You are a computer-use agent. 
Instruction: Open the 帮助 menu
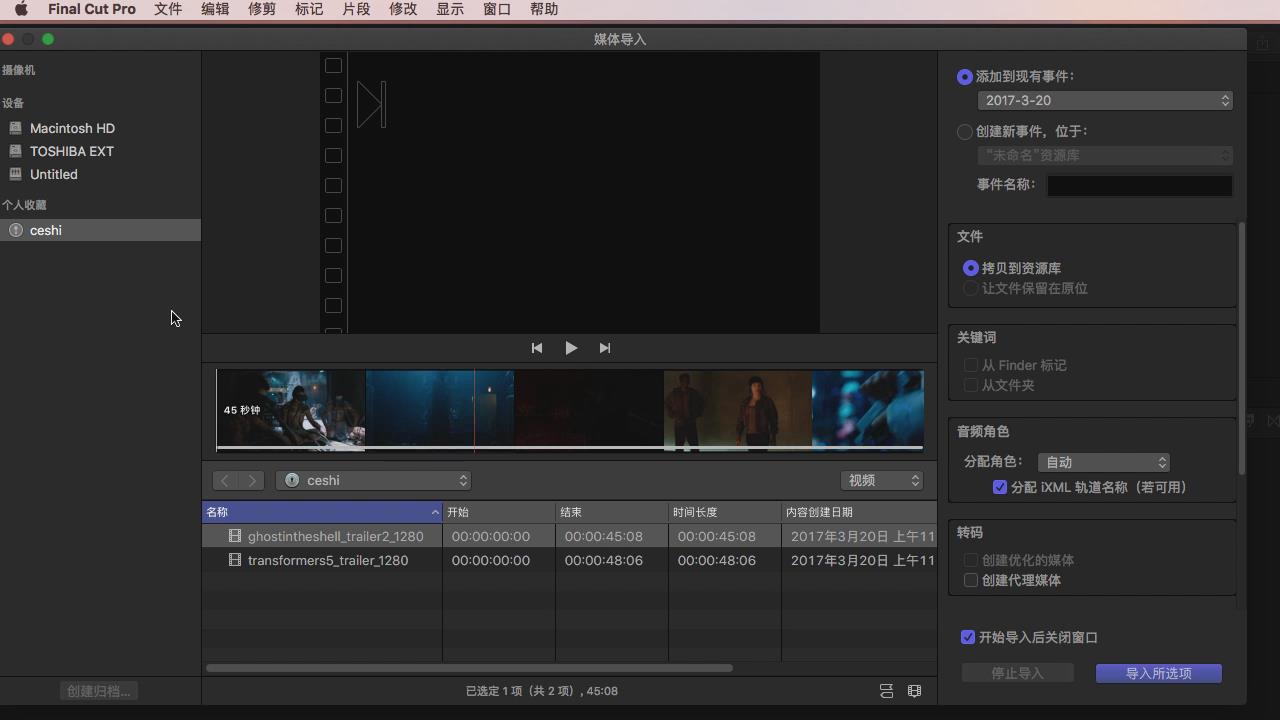(x=544, y=9)
